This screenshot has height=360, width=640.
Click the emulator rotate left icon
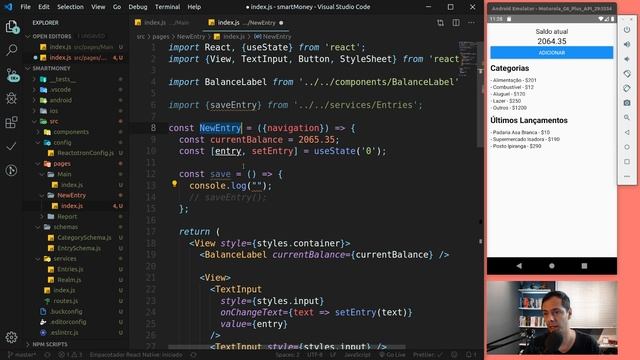627,74
